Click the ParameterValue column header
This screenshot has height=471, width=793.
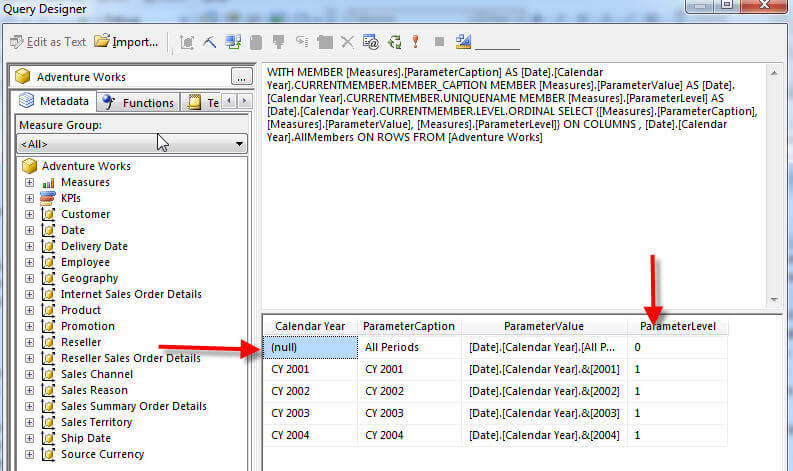click(543, 326)
